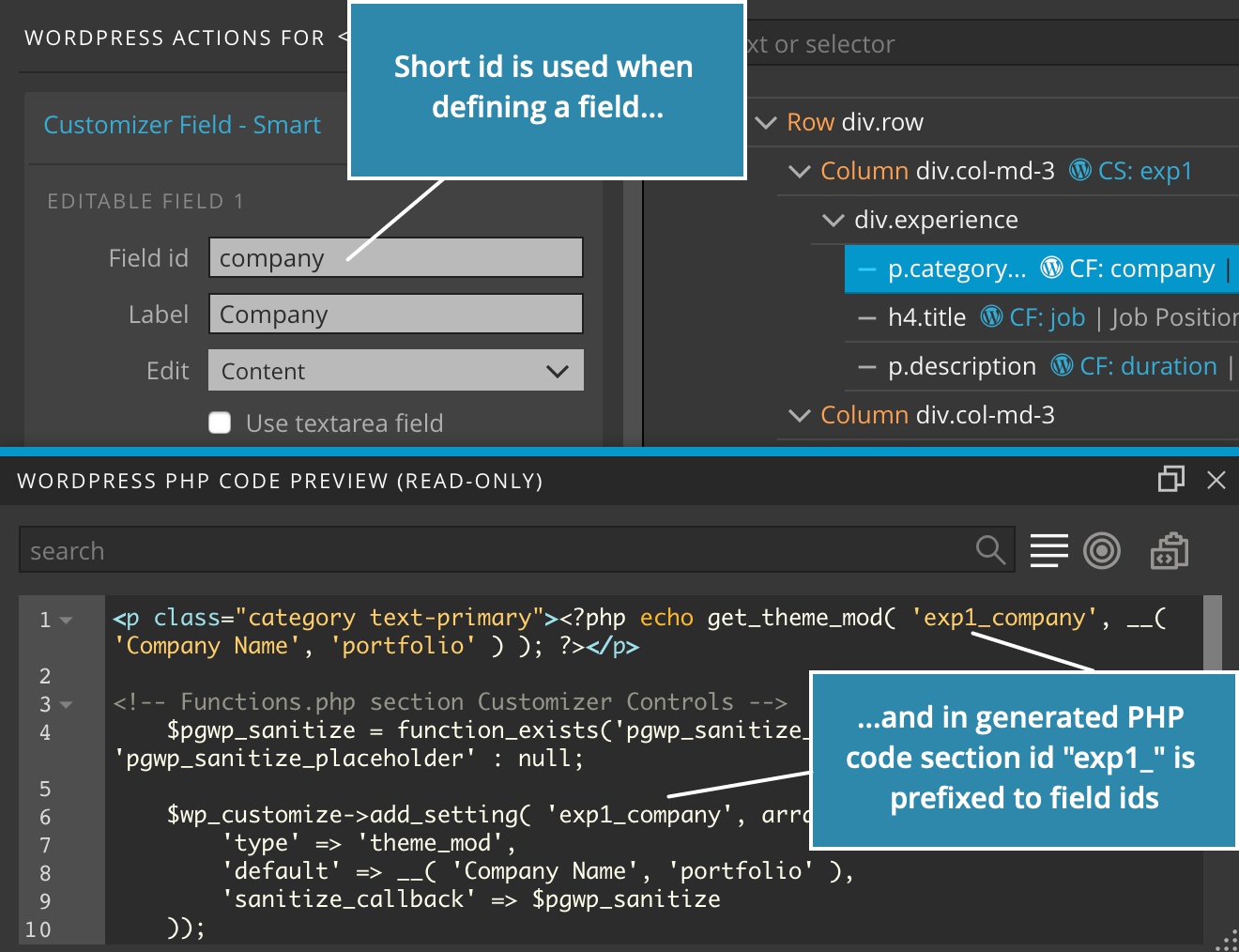The width and height of the screenshot is (1239, 952).
Task: Click the Label input containing Company
Action: pos(395,314)
